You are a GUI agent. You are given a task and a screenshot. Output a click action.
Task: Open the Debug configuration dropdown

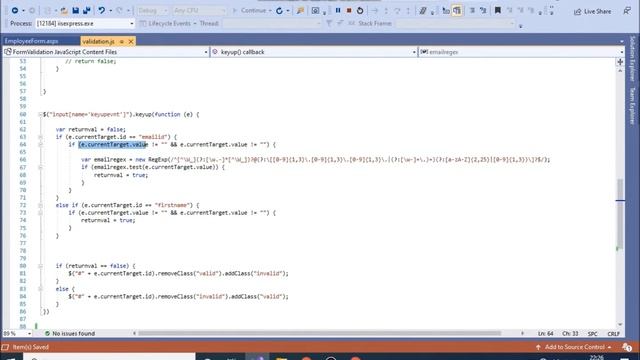[x=152, y=11]
